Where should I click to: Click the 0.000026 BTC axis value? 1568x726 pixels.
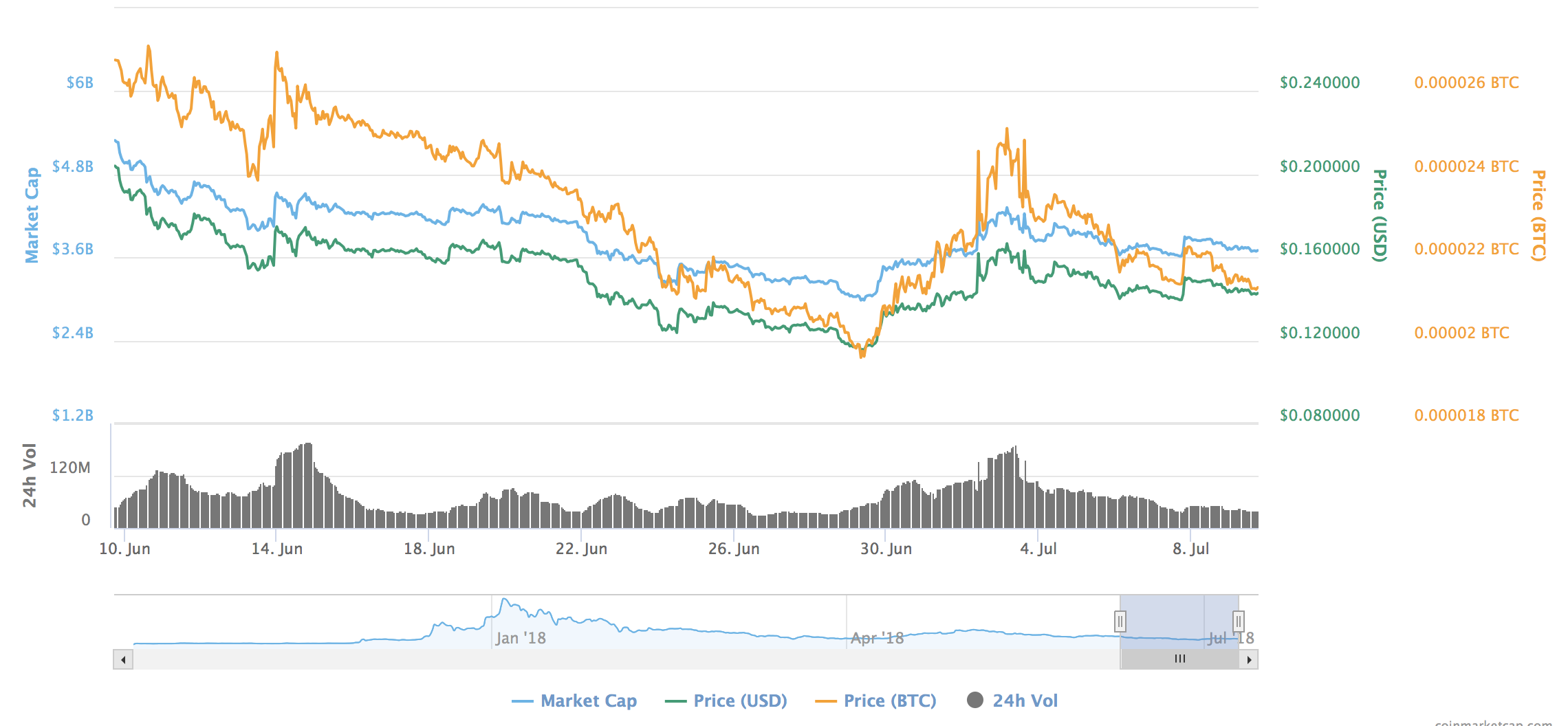coord(1467,82)
